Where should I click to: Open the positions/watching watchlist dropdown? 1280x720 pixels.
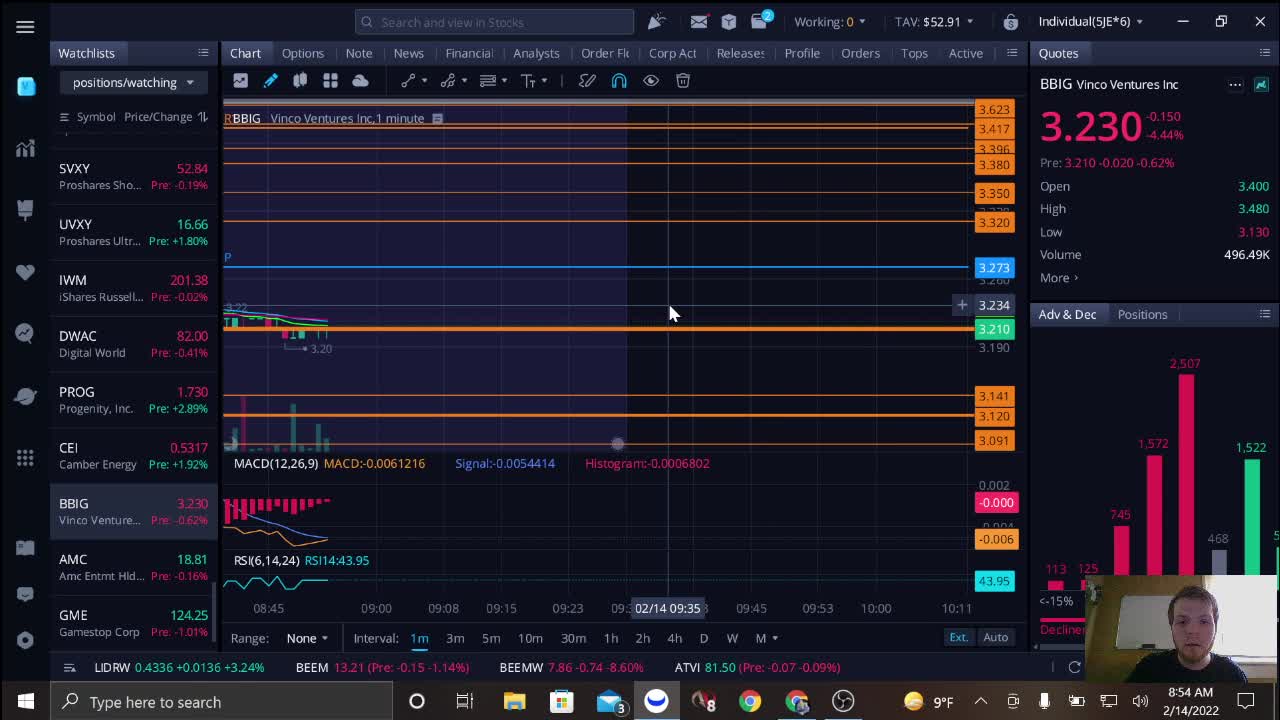[133, 83]
